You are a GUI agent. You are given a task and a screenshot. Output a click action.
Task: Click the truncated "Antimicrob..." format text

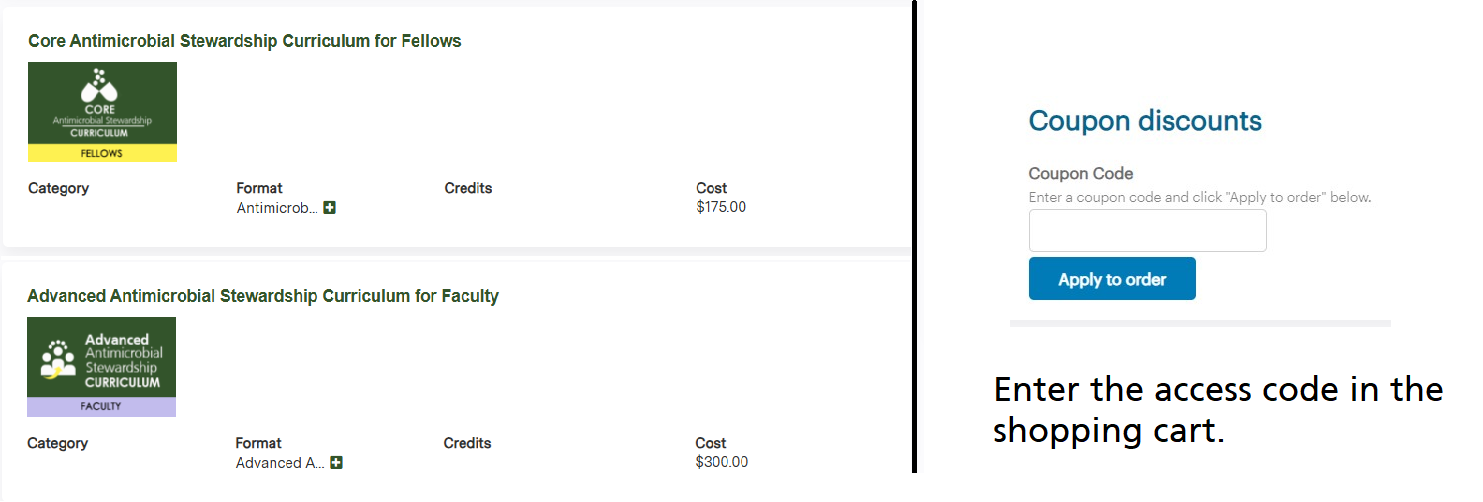(x=277, y=208)
